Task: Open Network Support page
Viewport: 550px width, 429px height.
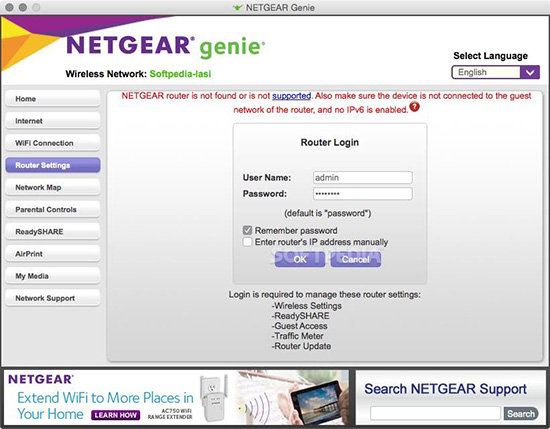Action: tap(53, 298)
